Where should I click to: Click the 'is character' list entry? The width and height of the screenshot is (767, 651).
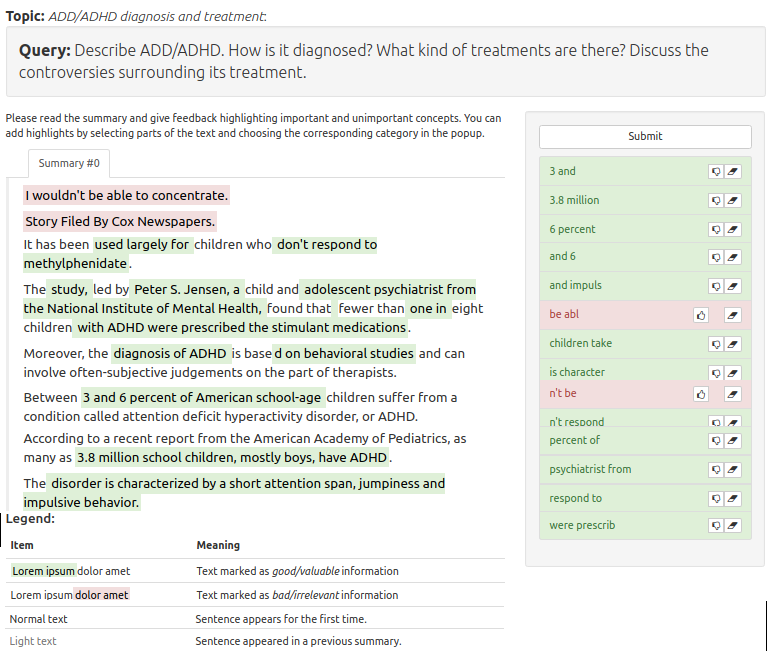577,372
